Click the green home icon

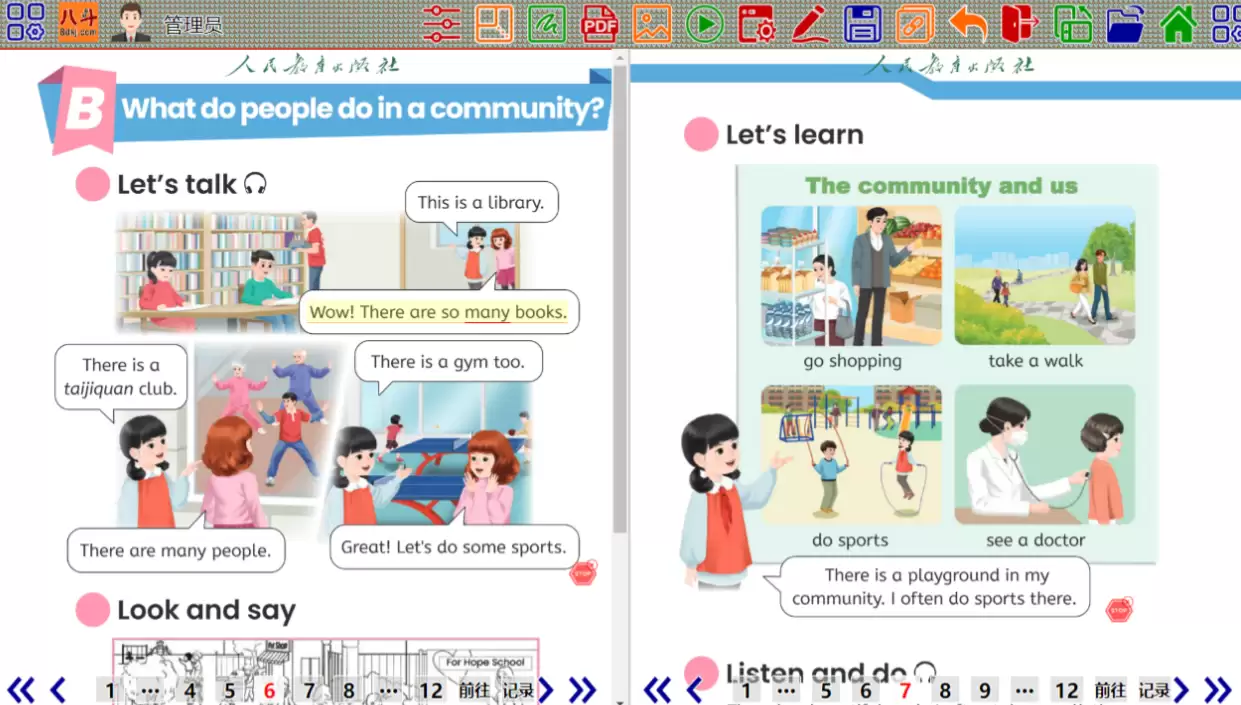pyautogui.click(x=1178, y=23)
